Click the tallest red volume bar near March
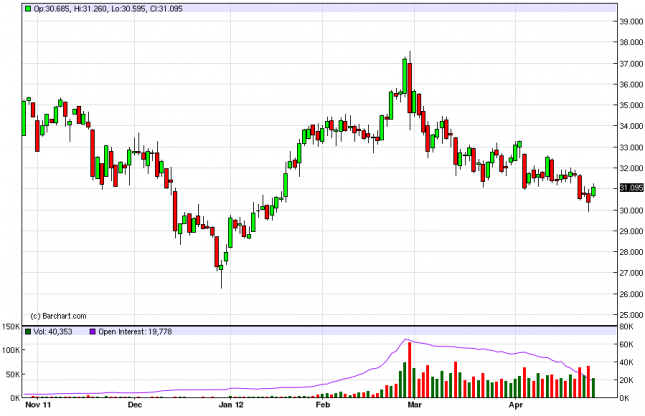The image size is (645, 416). point(409,370)
